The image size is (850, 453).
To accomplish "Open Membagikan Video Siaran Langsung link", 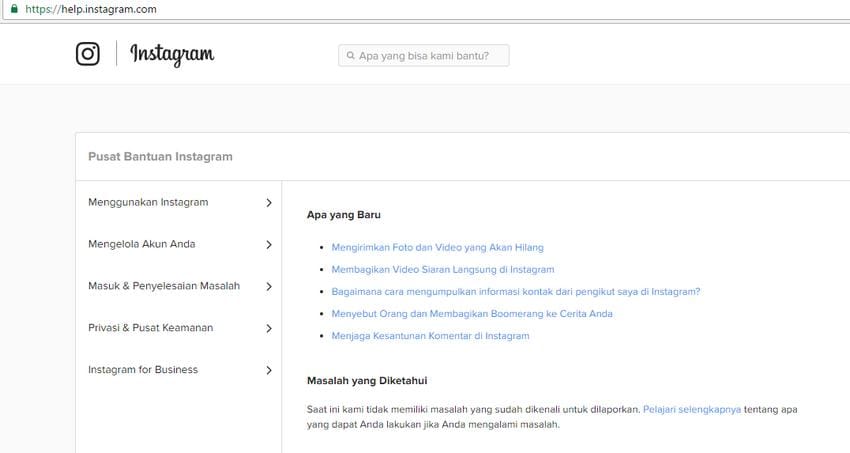I will click(x=442, y=269).
